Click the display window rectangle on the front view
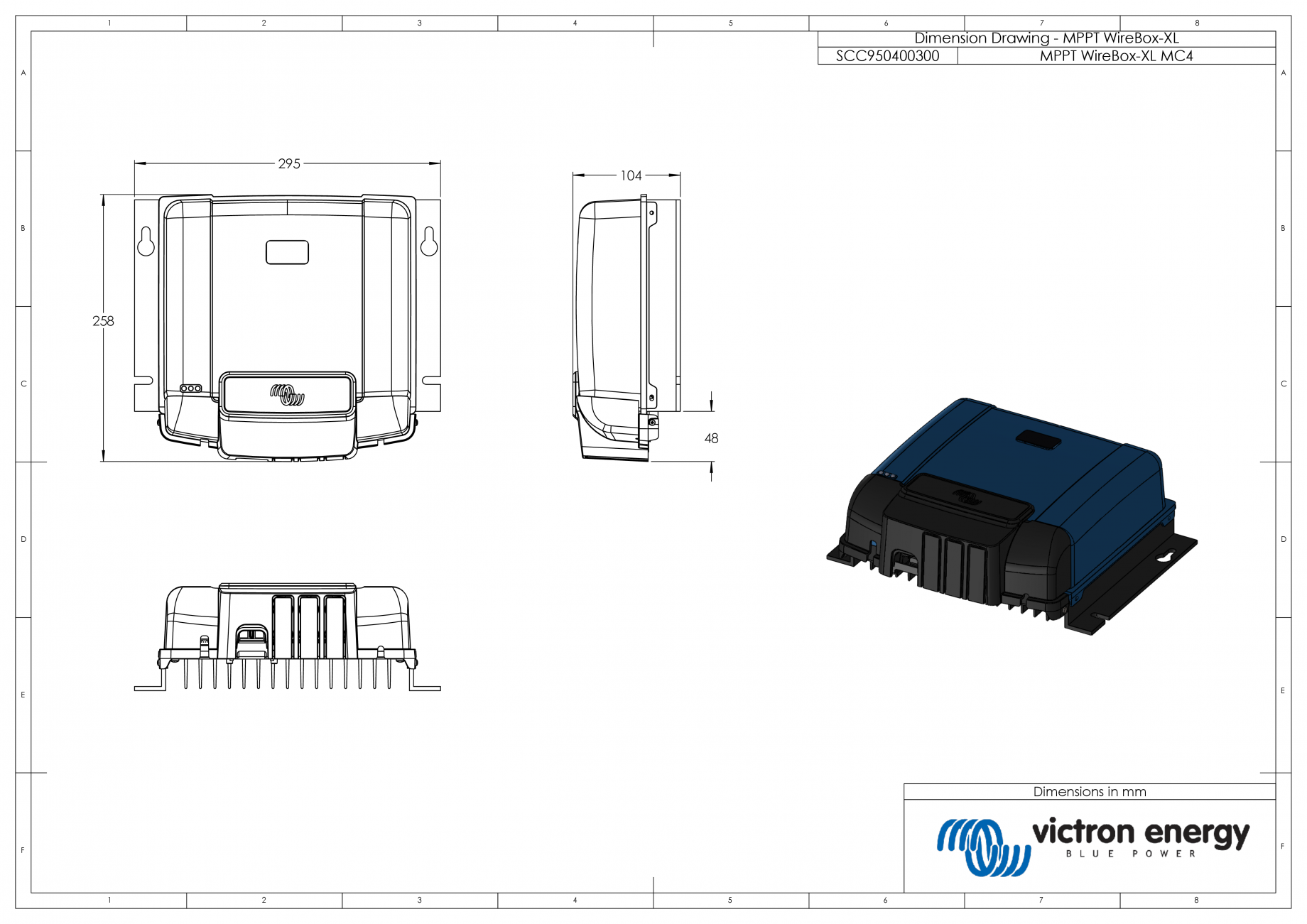The height and width of the screenshot is (924, 1307). (287, 250)
